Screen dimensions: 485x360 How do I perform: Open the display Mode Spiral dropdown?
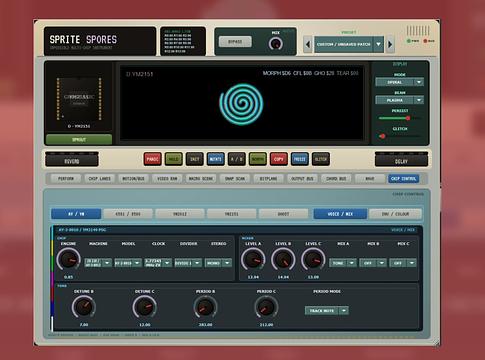[x=399, y=82]
